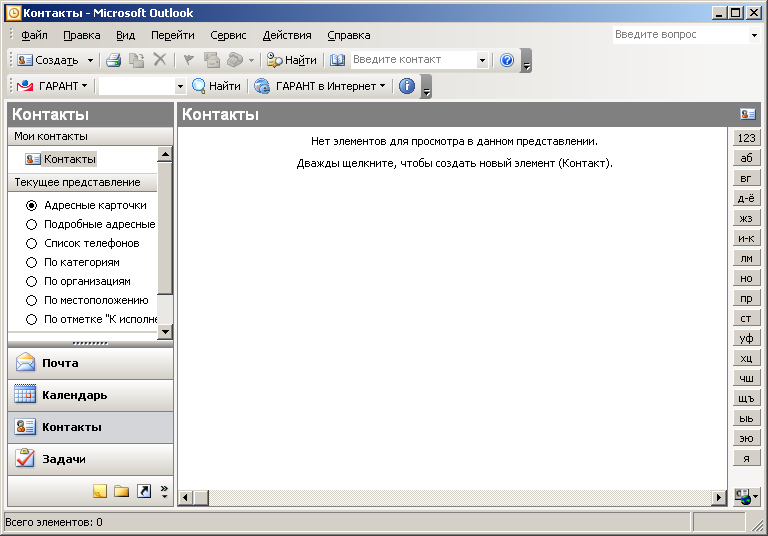This screenshot has height=536, width=768.
Task: Select the По местоположению view
Action: [87, 300]
